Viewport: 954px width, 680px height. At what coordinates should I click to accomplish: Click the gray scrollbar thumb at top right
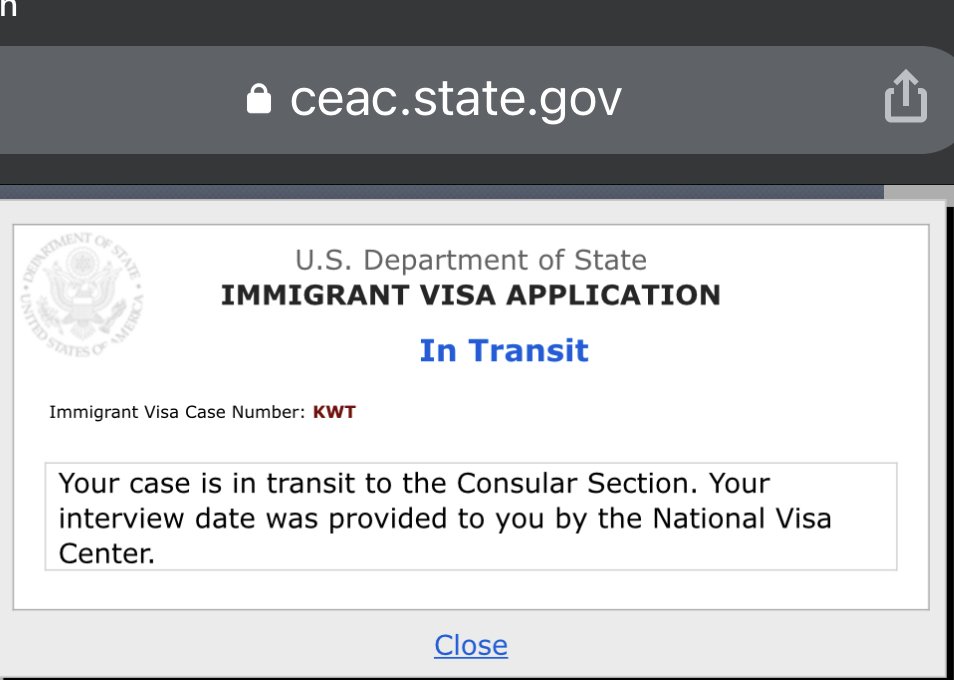click(919, 193)
